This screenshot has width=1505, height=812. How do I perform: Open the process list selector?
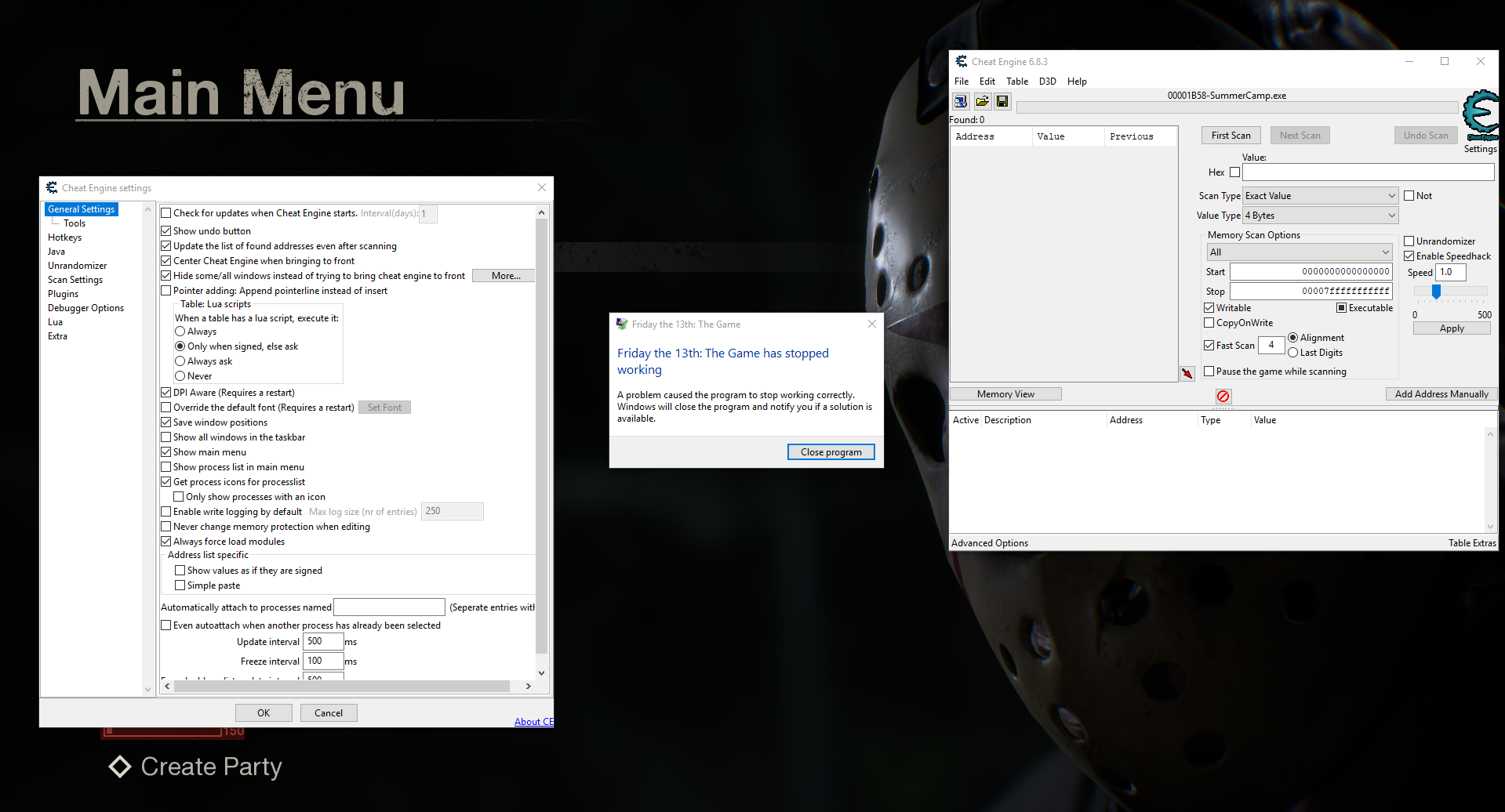(960, 101)
